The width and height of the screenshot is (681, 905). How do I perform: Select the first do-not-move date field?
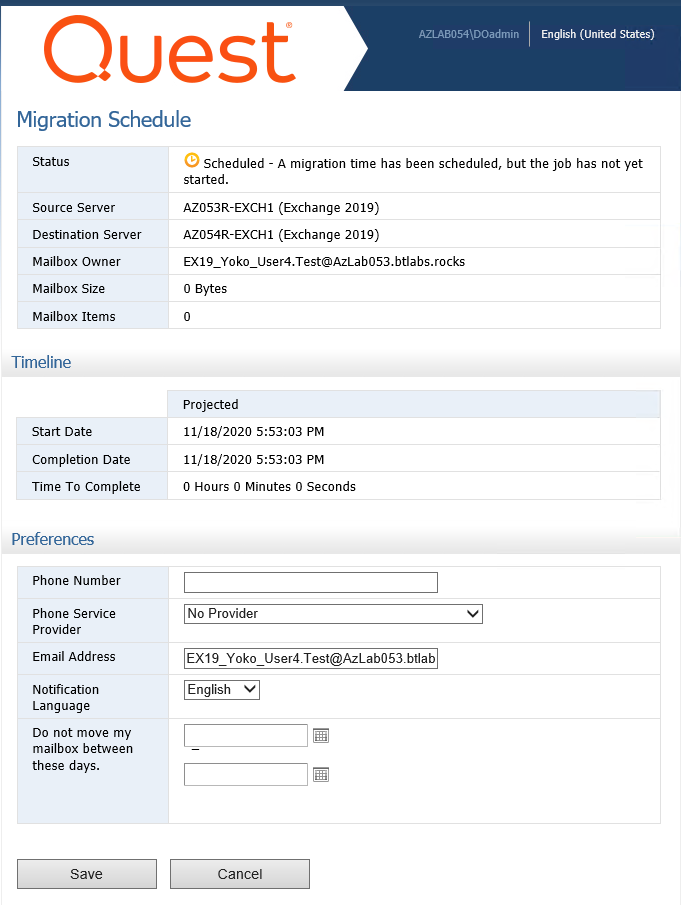(x=246, y=736)
